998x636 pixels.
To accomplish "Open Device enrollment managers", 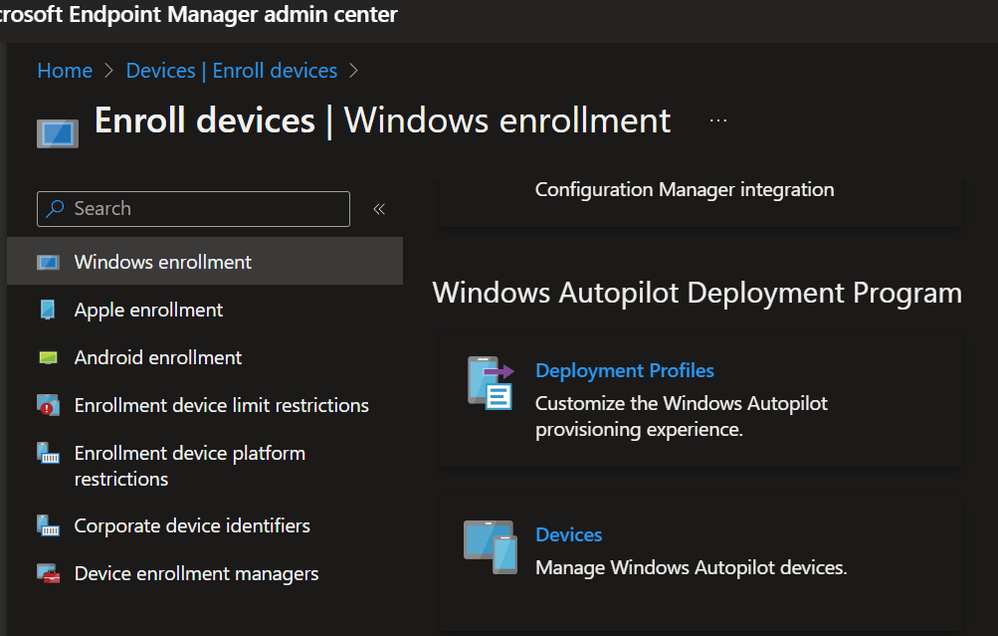I will [205, 574].
